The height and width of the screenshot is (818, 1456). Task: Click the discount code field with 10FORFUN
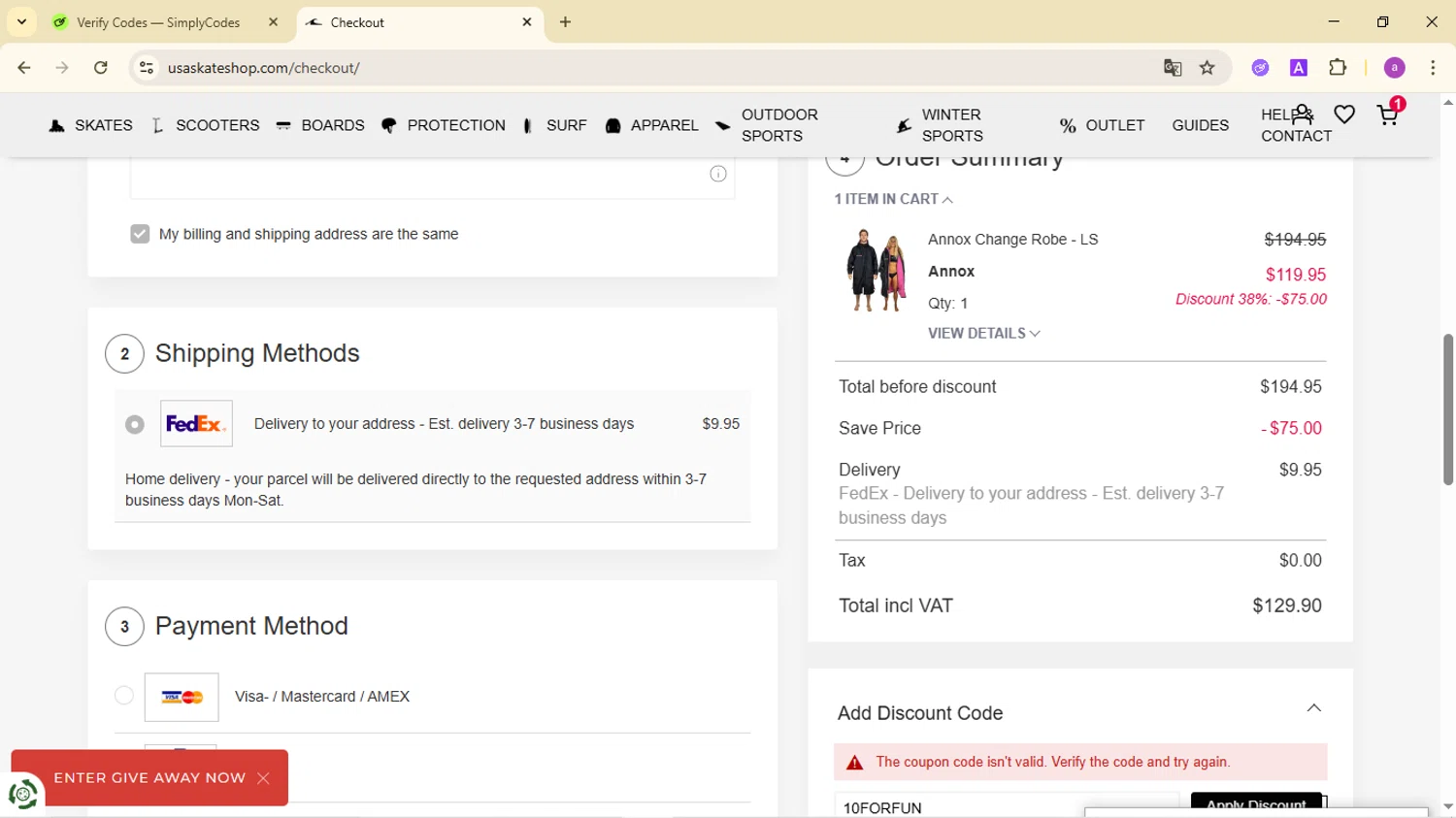tap(1007, 806)
